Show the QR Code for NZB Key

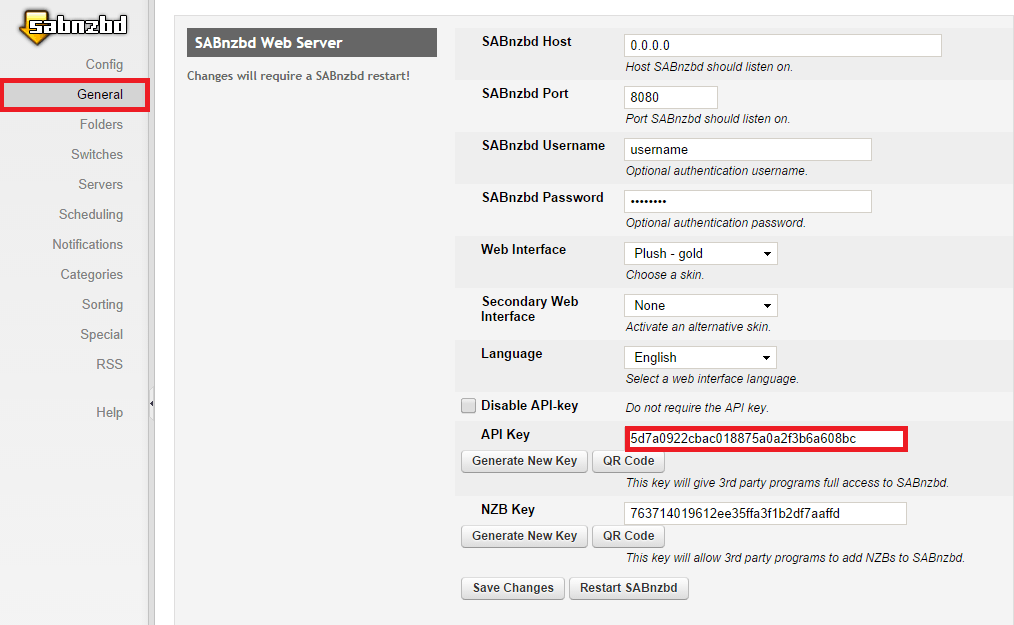628,536
